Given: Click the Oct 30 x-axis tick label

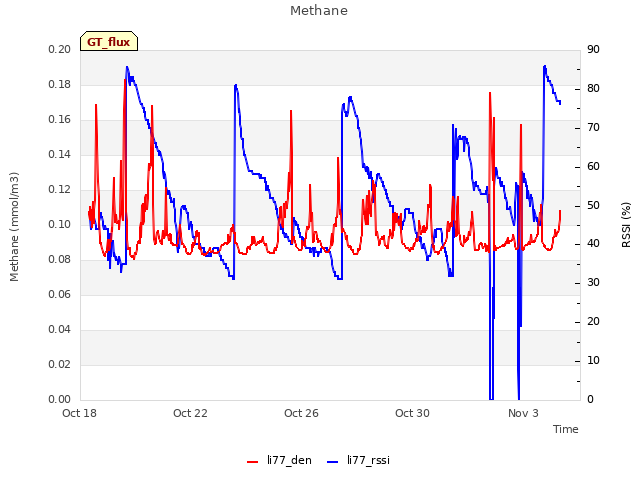Looking at the screenshot, I should [412, 413].
